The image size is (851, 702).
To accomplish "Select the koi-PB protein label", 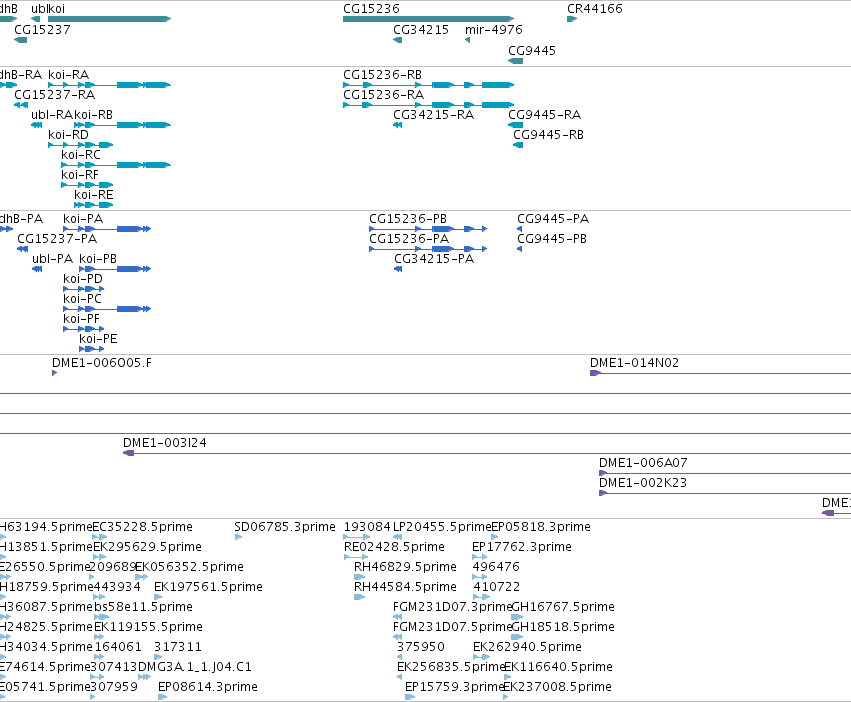I will pos(98,260).
